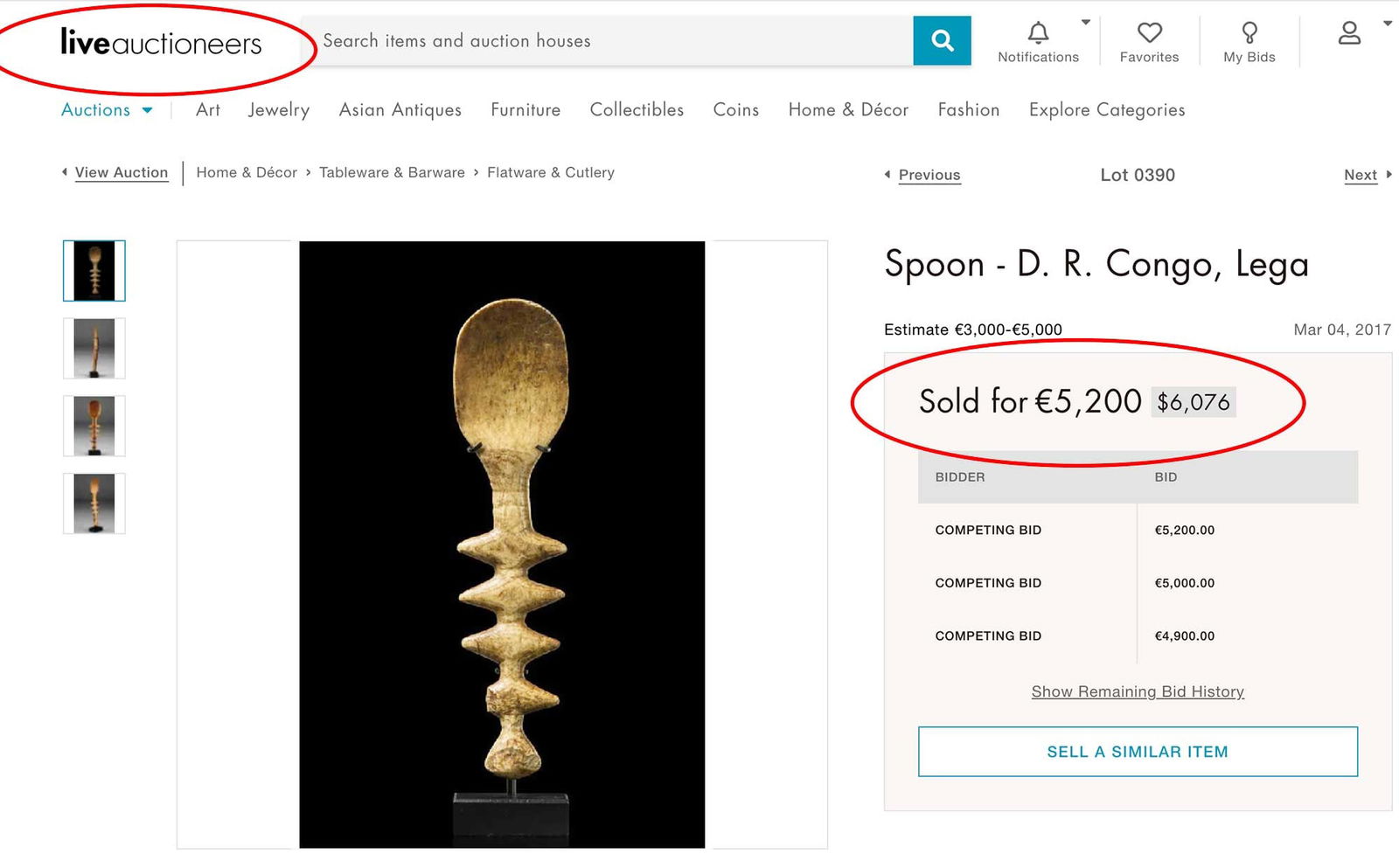Open My Bids paddle icon

[x=1249, y=33]
